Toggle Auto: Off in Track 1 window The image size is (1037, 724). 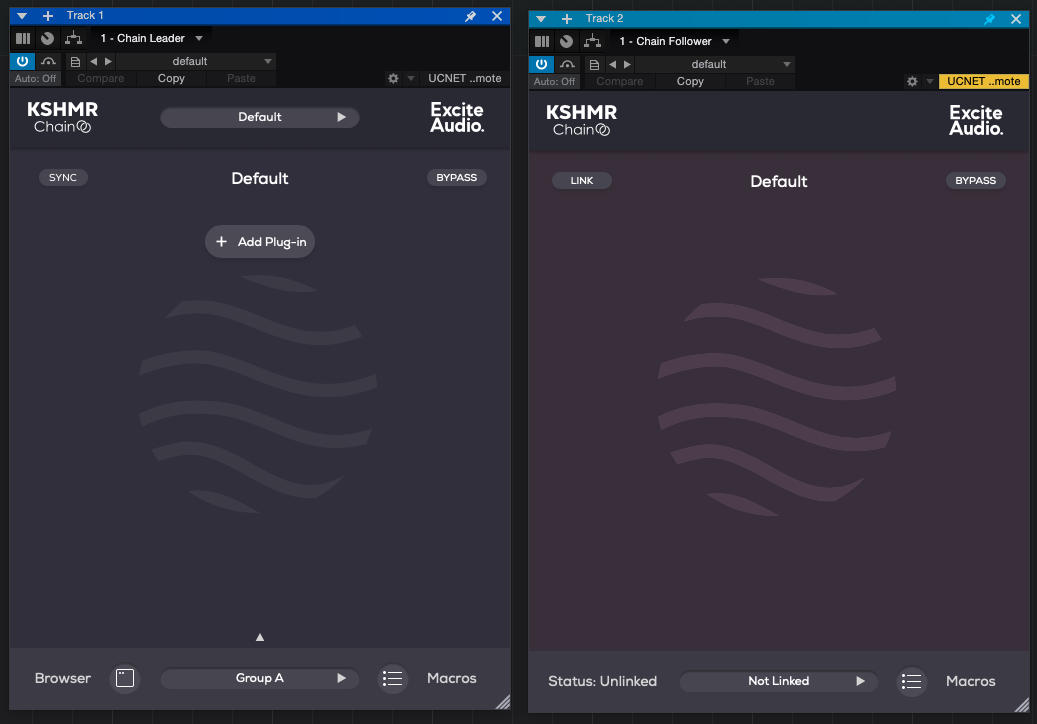point(35,78)
